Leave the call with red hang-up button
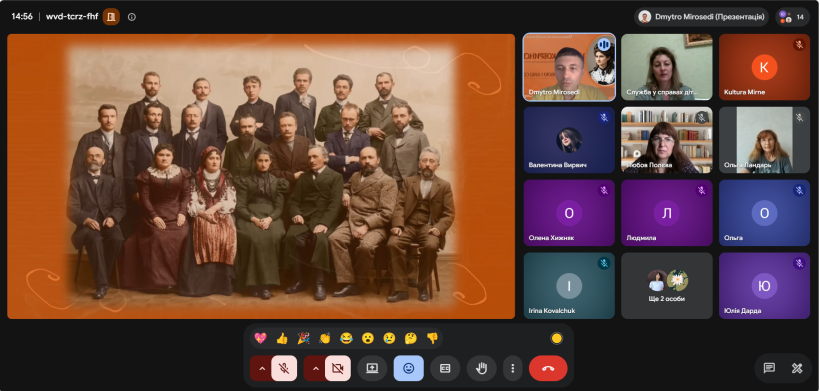Viewport: 820px width, 391px height. coord(548,369)
